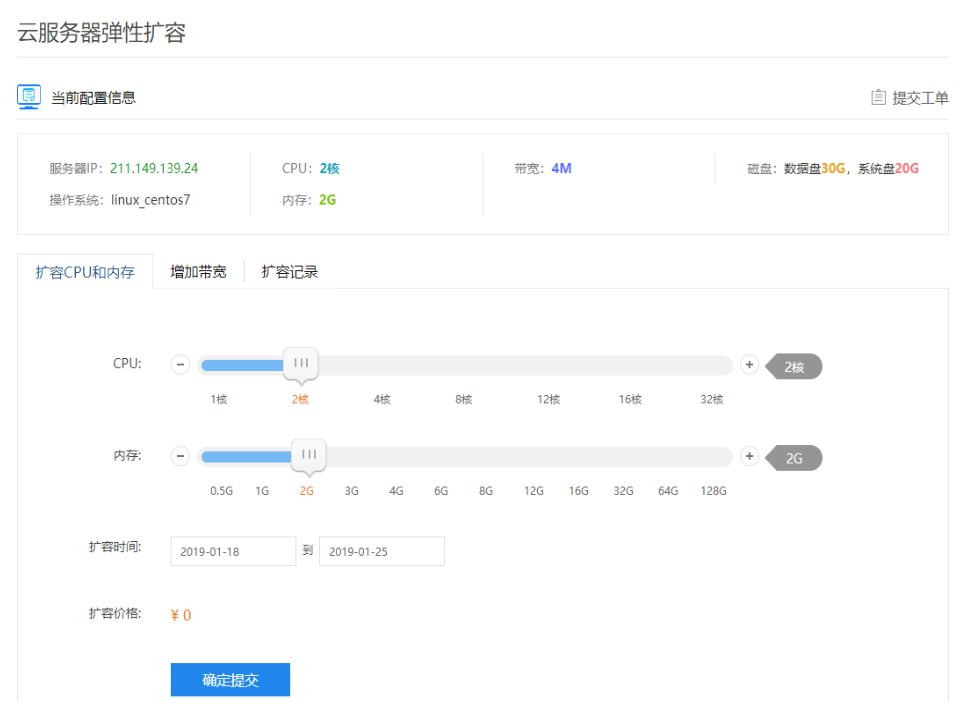975x727 pixels.
Task: Click the monitor icon beside 当前配置信息
Action: coord(28,97)
